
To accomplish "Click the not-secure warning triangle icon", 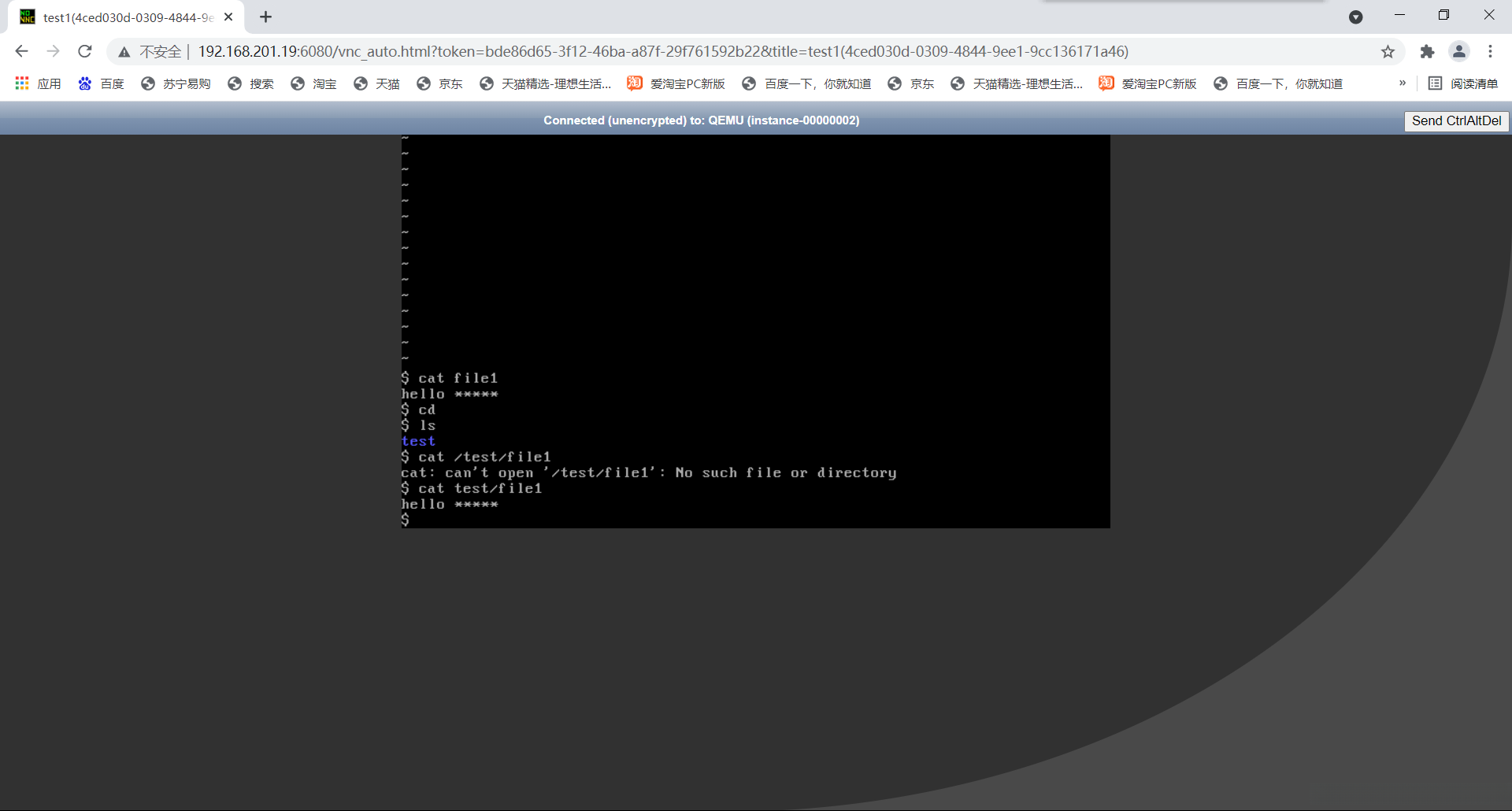I will pos(124,52).
